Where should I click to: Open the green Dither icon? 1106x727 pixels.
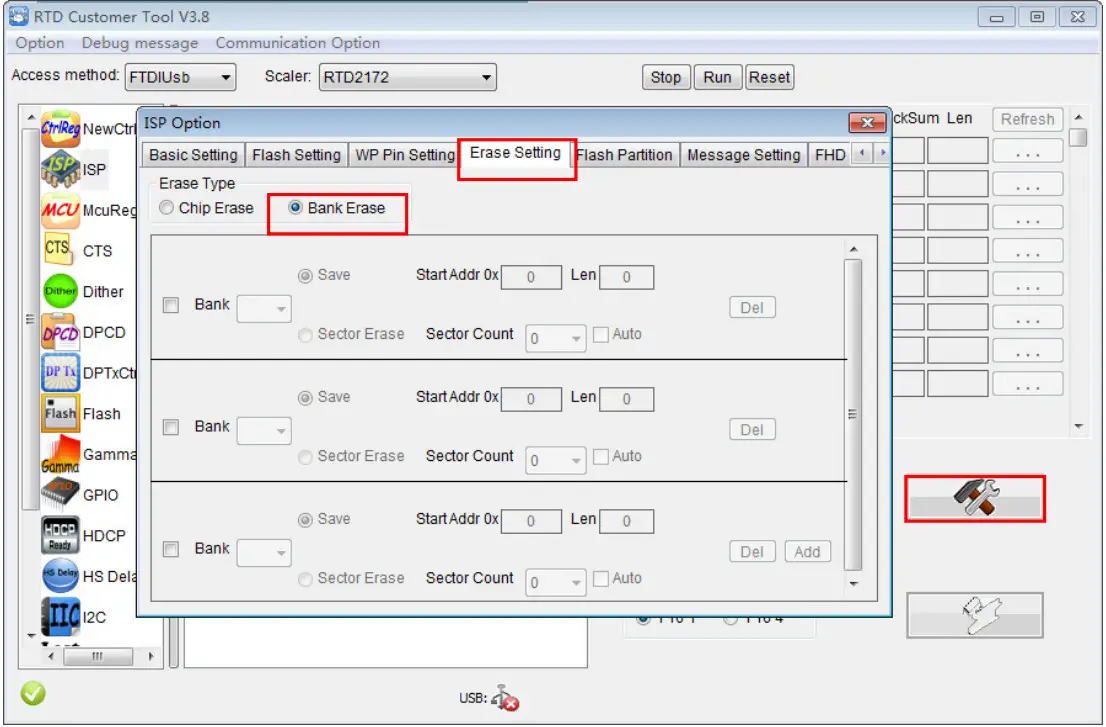click(x=60, y=291)
